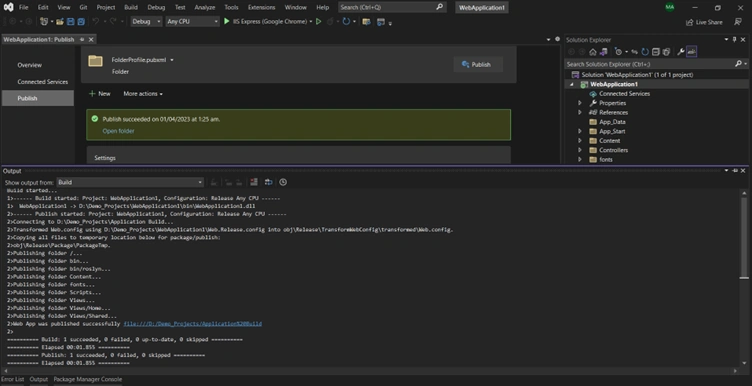
Task: Click Switch Views icon in Solution Explorer
Action: pyautogui.click(x=603, y=52)
